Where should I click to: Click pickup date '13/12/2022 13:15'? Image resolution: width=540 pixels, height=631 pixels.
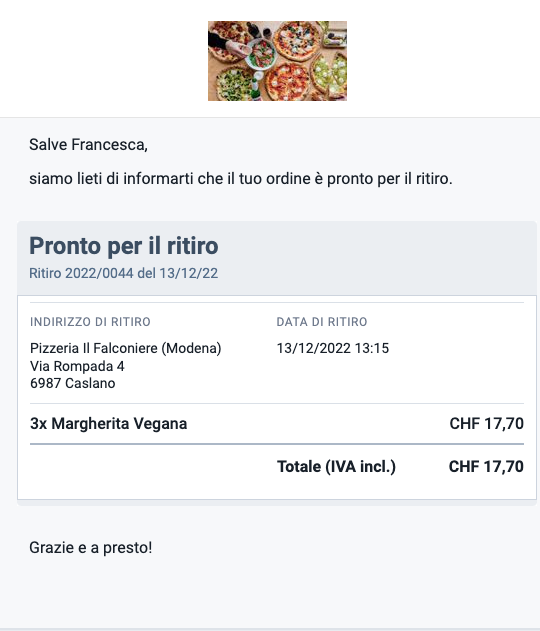tap(333, 348)
